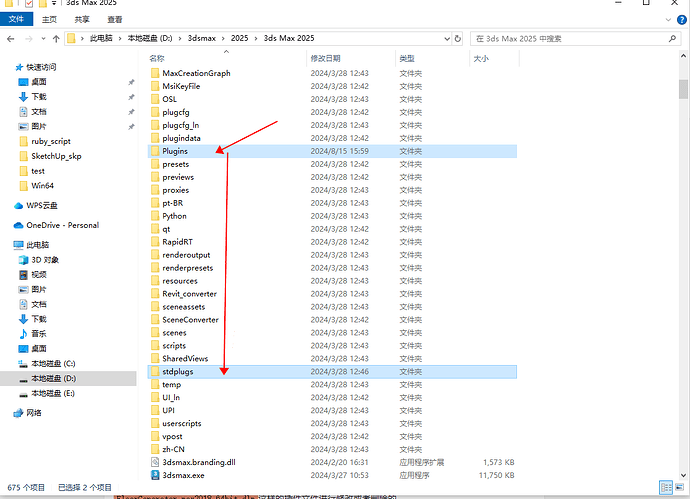Open the 文件 menu tab

(x=16, y=18)
